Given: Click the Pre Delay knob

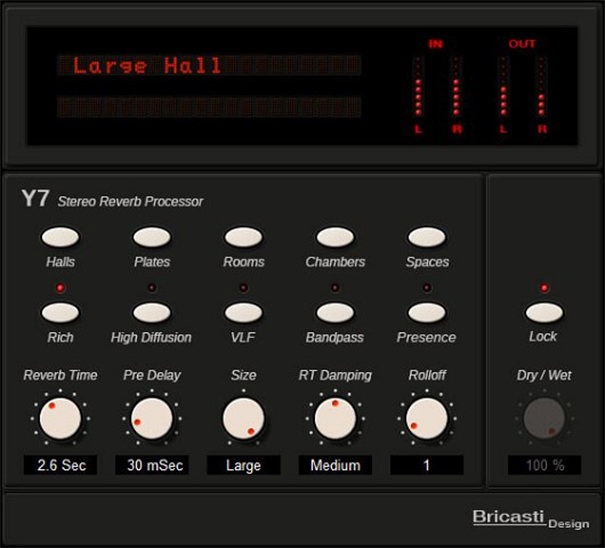Looking at the screenshot, I should tap(151, 417).
